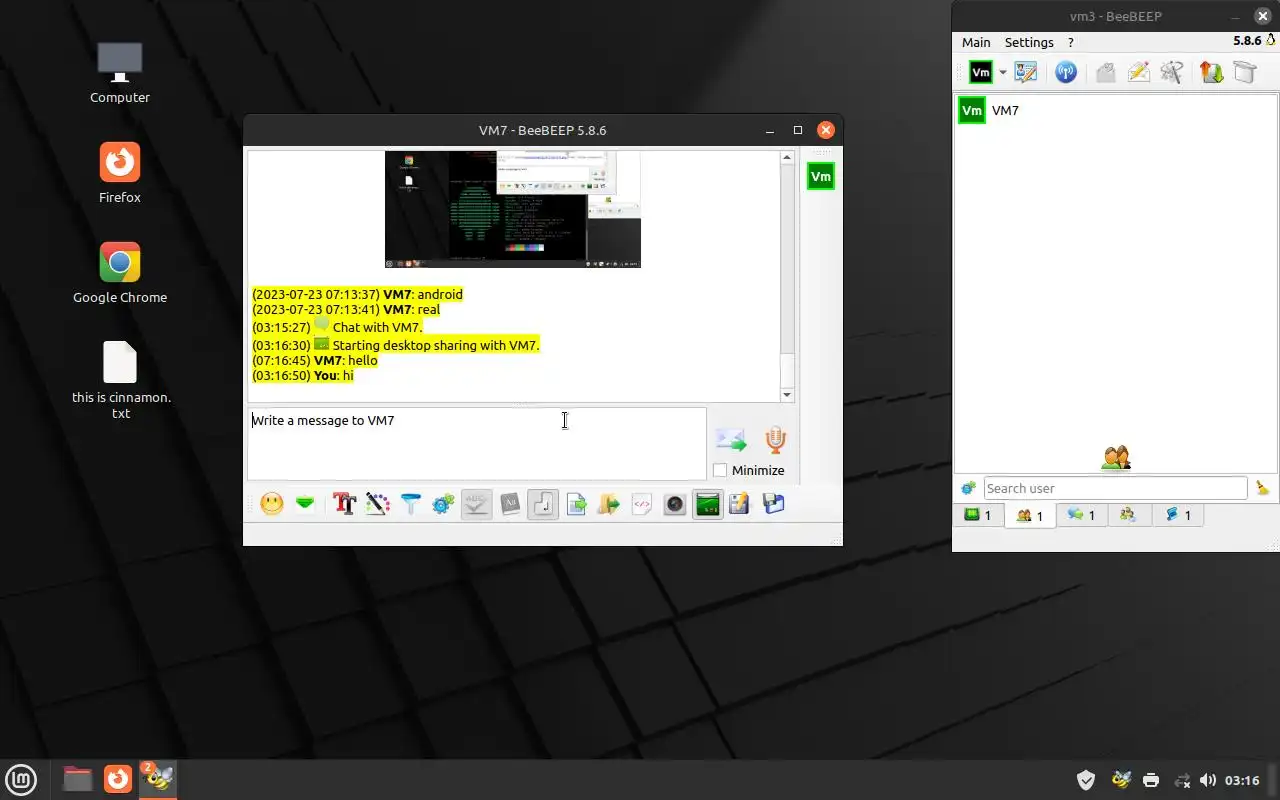
Task: Send a file using document arrow icon
Action: click(x=577, y=504)
